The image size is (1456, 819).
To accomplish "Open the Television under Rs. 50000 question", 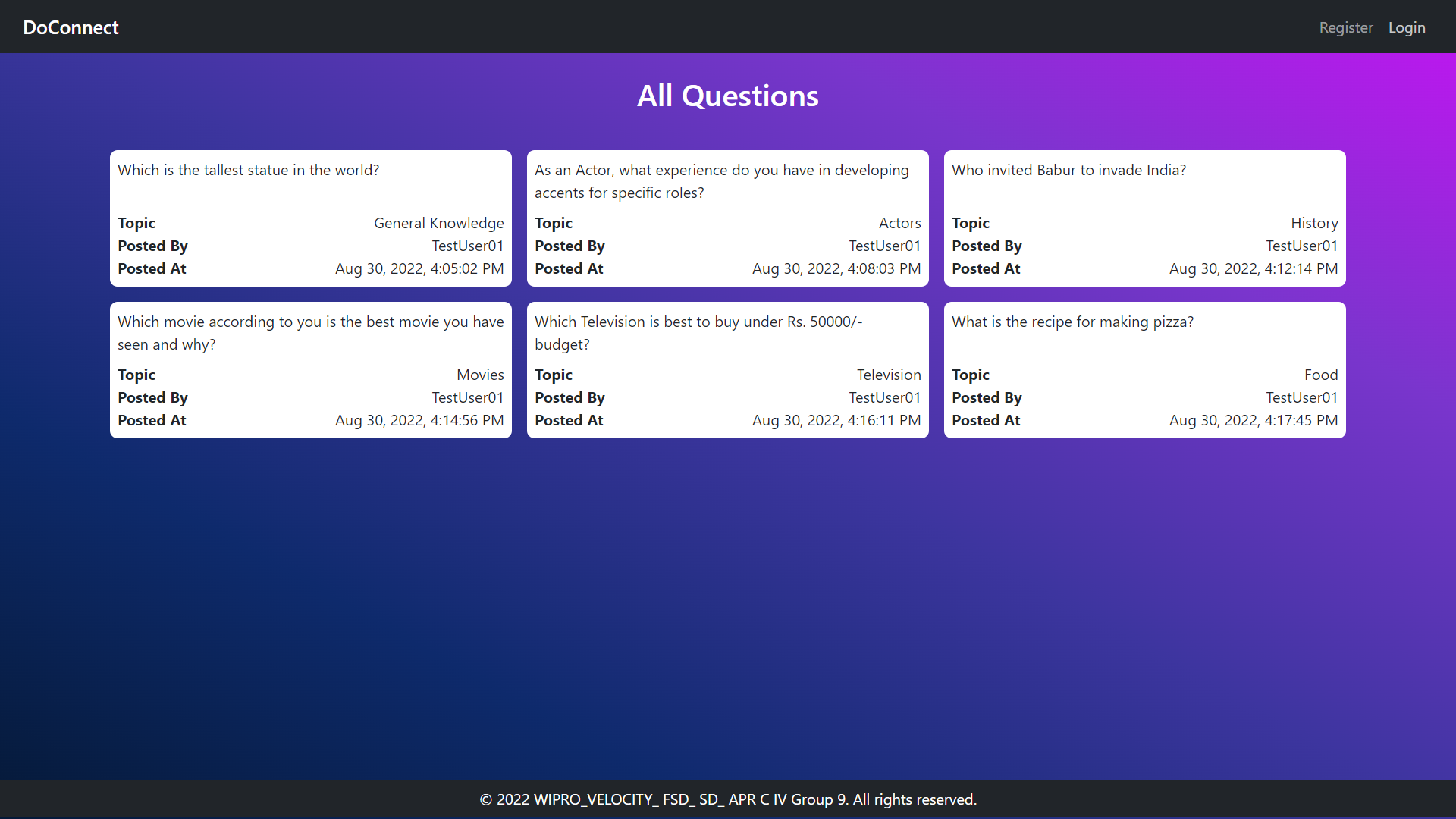I will 698,333.
